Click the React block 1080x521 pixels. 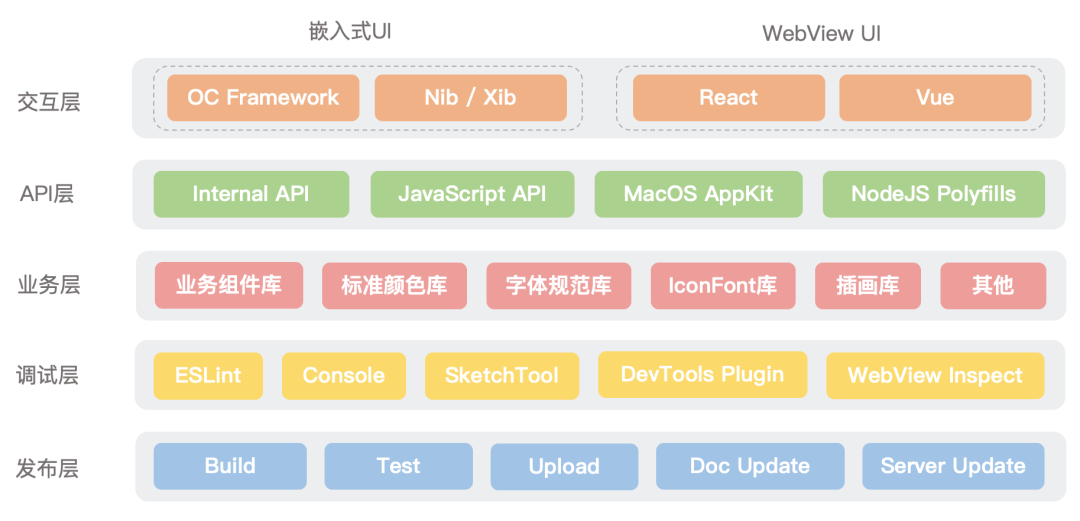[729, 98]
